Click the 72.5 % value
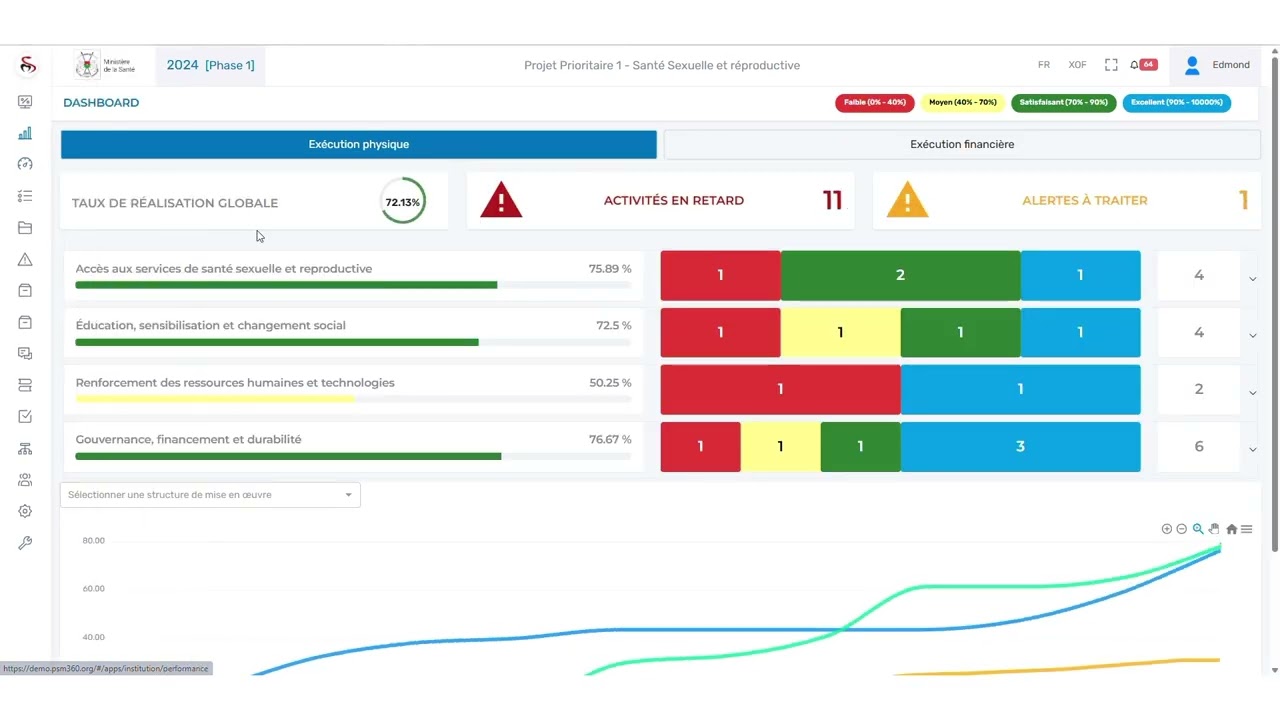 [x=614, y=326]
